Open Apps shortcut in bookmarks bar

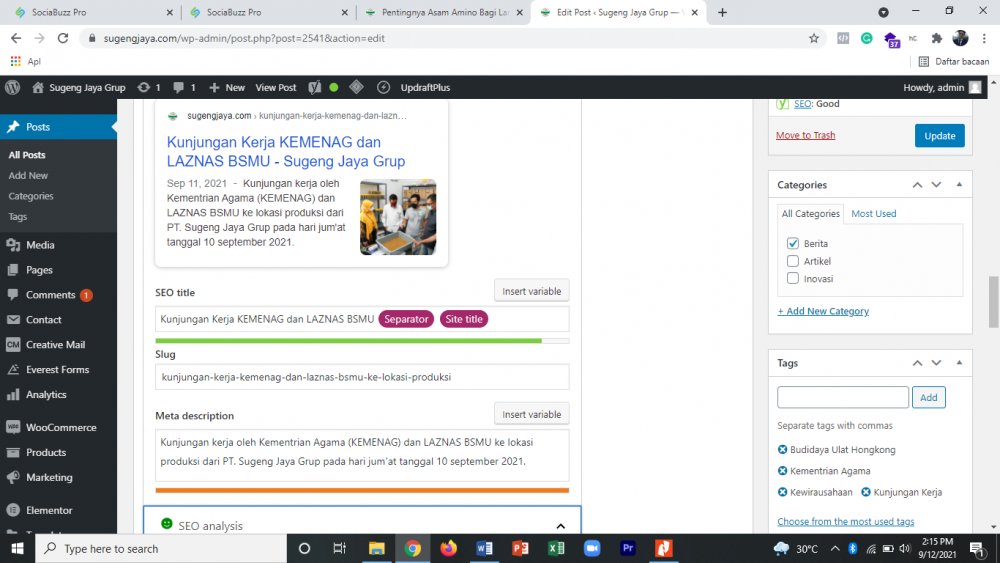[x=26, y=61]
